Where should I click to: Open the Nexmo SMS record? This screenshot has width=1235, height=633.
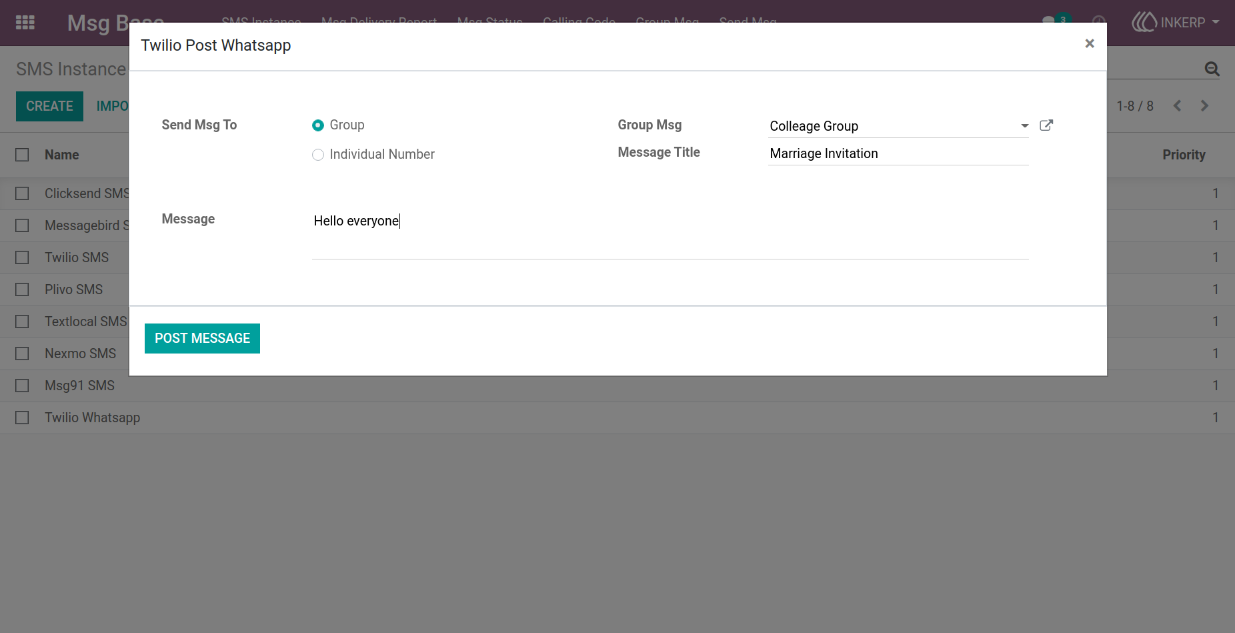pyautogui.click(x=80, y=353)
